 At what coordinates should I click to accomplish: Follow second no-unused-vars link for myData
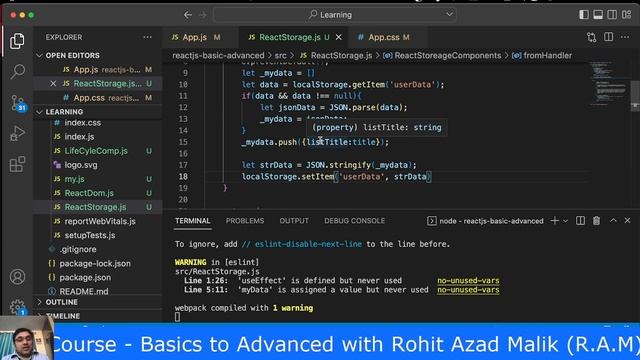point(468,290)
